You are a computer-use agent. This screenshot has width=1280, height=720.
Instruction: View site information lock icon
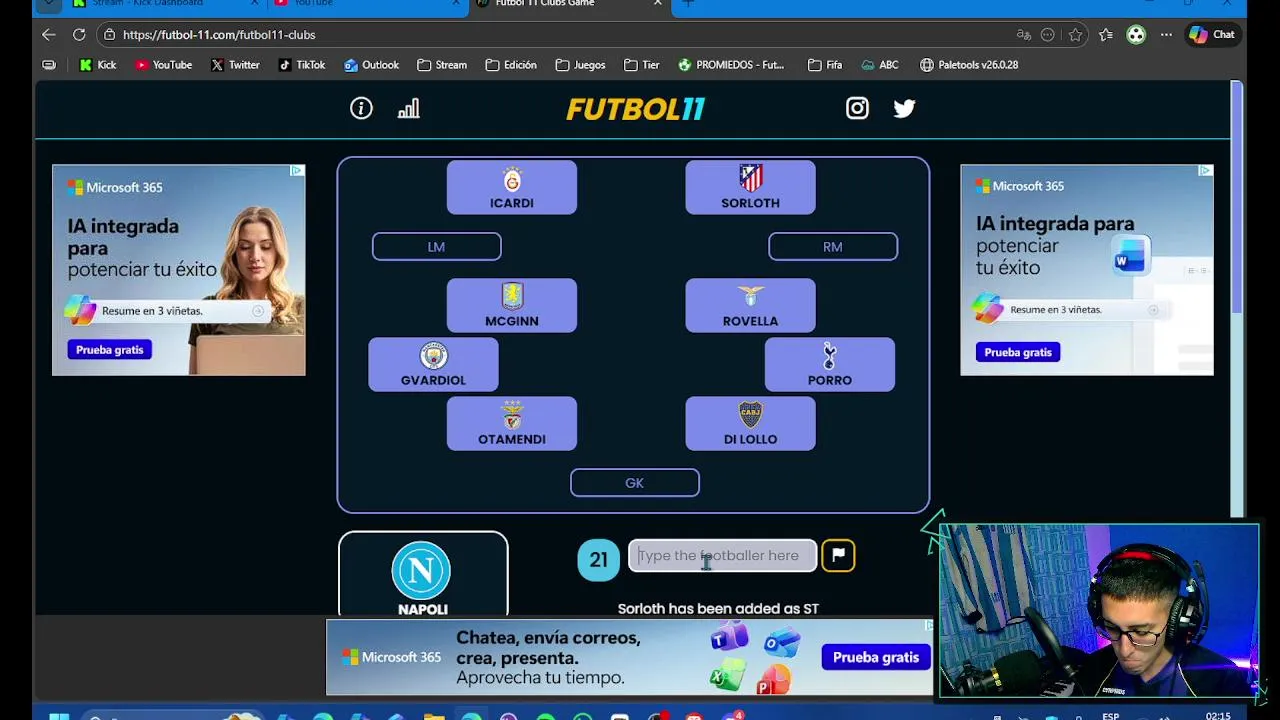(x=109, y=35)
